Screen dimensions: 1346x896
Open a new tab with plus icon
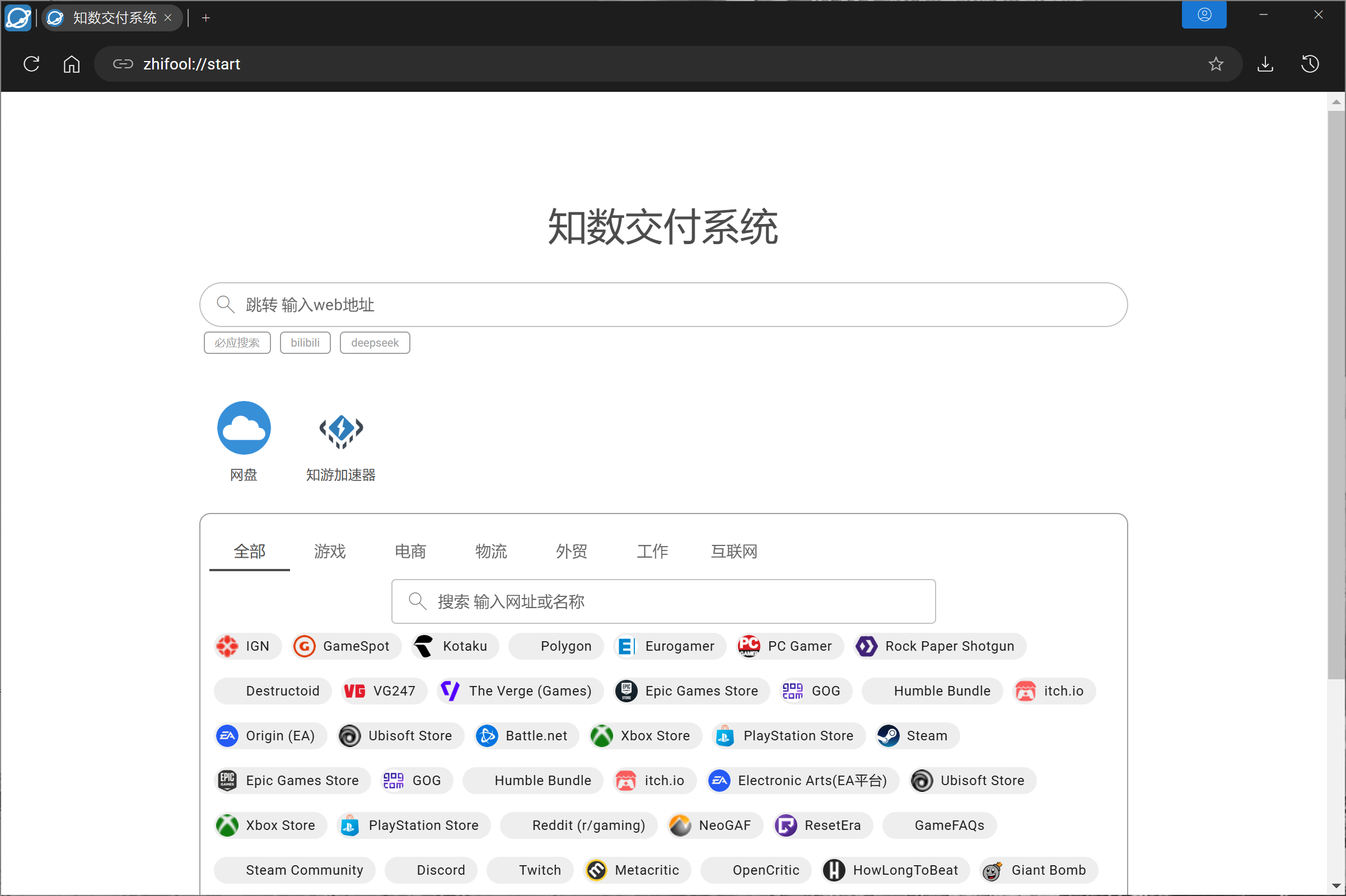point(206,18)
